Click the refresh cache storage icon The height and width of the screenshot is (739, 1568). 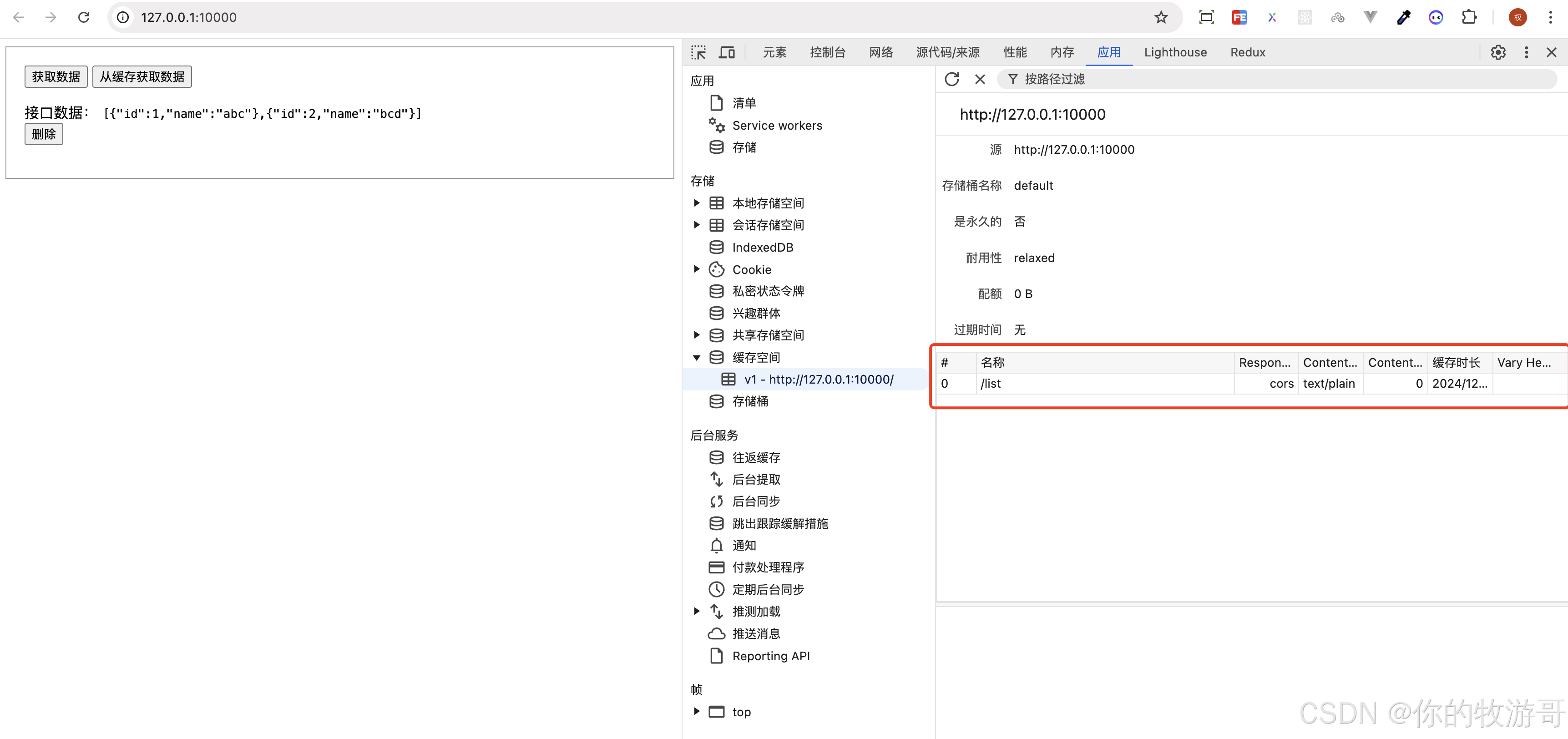[951, 79]
